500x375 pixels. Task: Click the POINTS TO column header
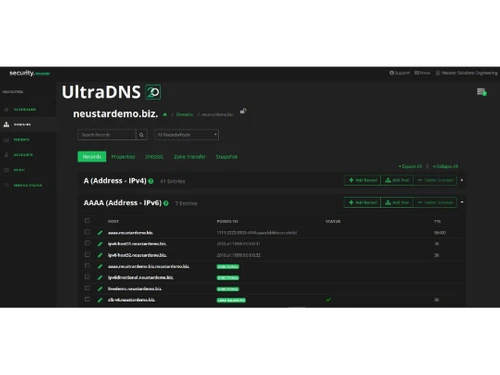coord(227,221)
